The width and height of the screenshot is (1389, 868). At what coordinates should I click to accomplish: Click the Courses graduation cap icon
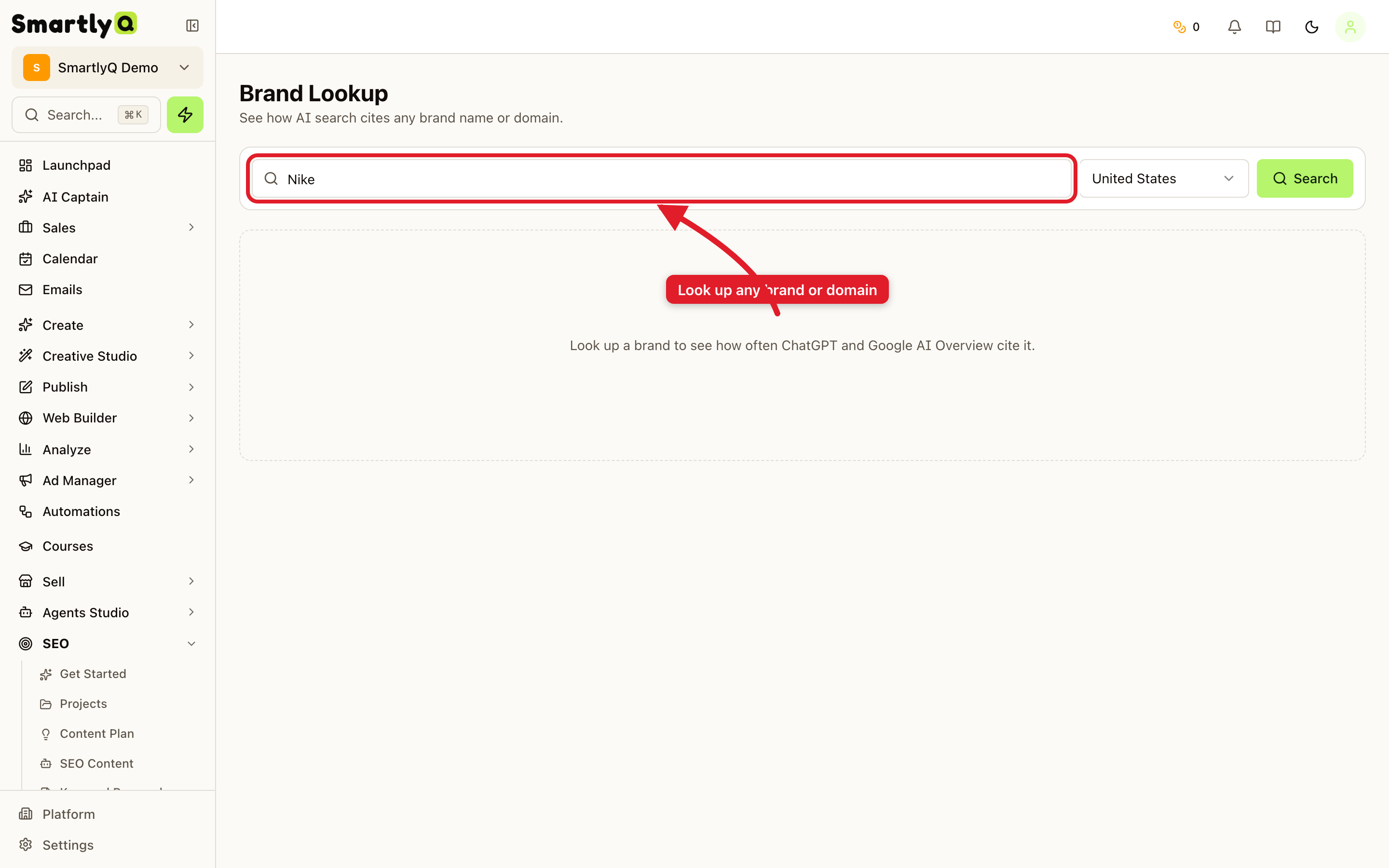[x=25, y=546]
